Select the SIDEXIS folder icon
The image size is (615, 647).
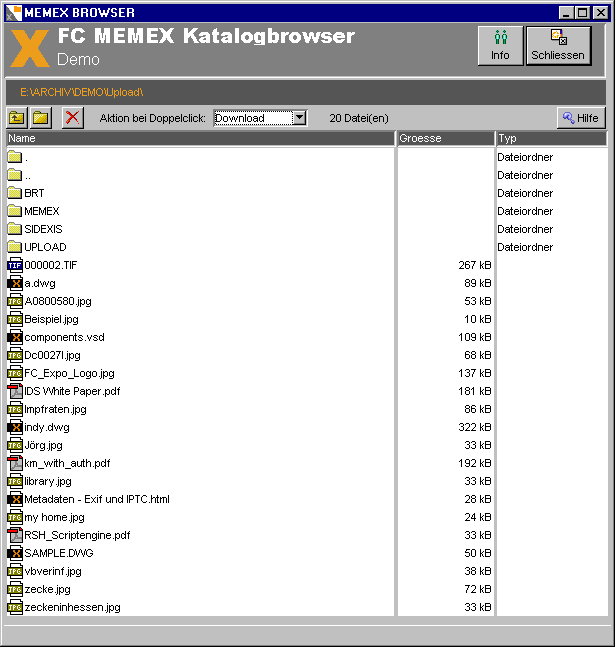point(15,229)
